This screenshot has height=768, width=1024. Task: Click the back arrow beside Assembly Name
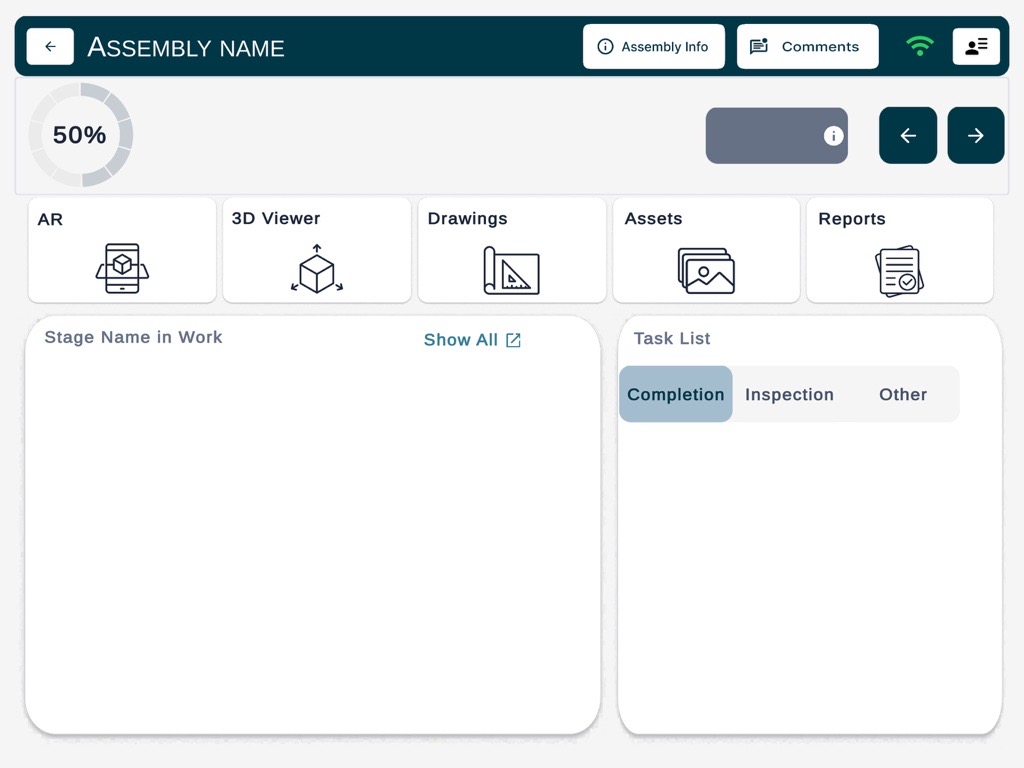click(x=50, y=47)
